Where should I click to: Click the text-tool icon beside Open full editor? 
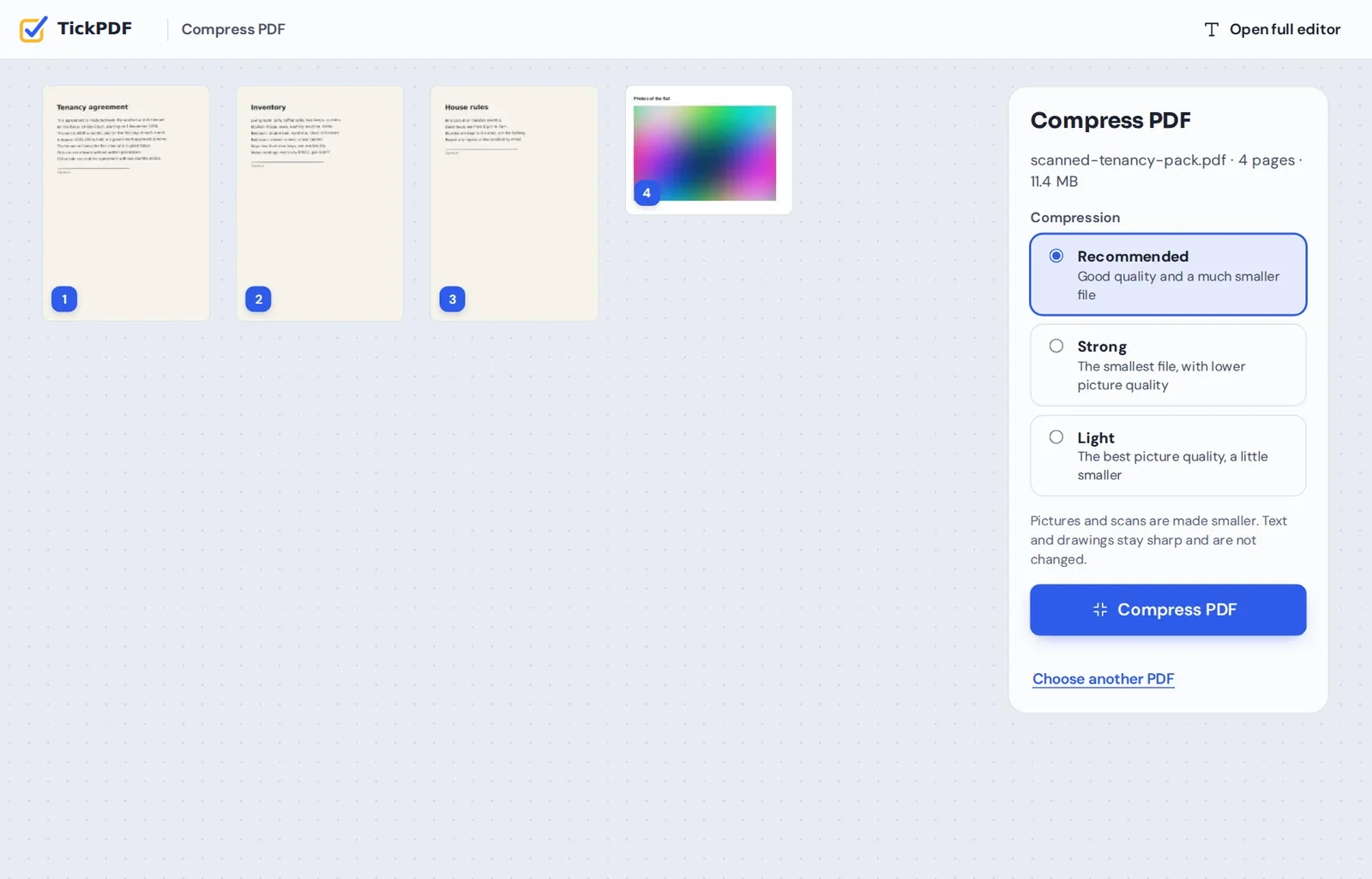pyautogui.click(x=1211, y=29)
